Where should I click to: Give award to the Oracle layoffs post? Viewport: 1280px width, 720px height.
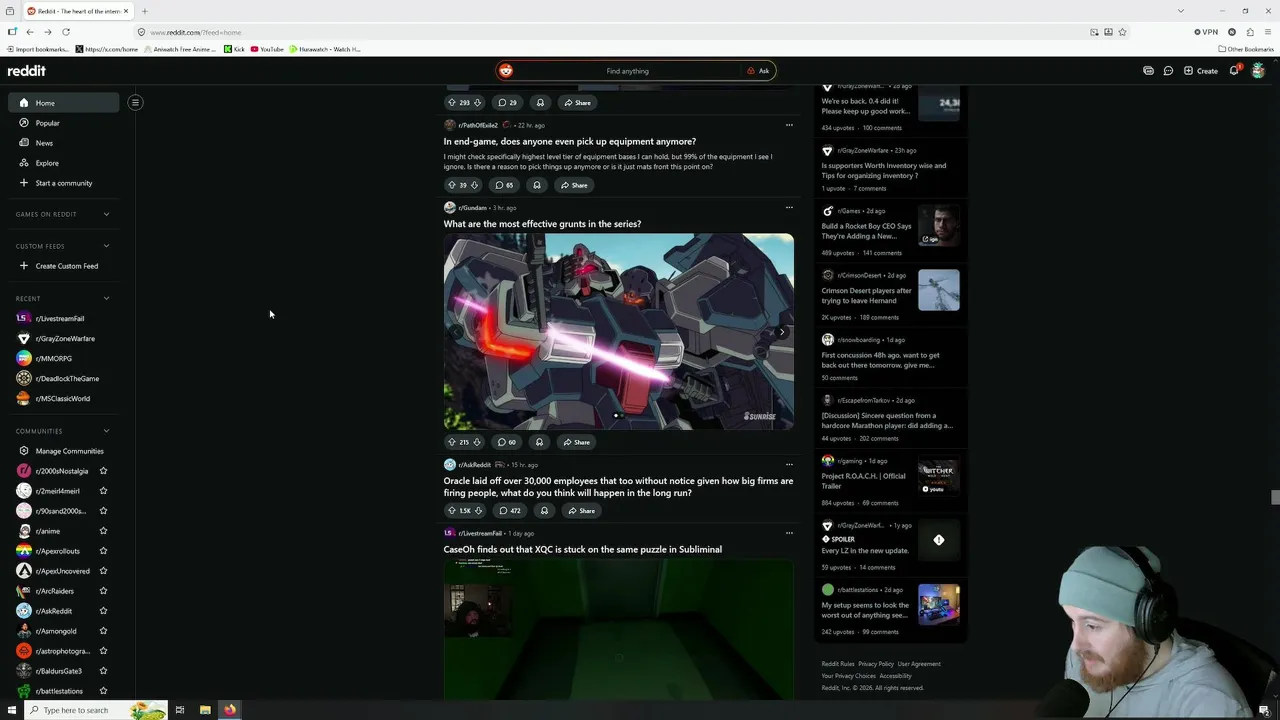tap(544, 511)
